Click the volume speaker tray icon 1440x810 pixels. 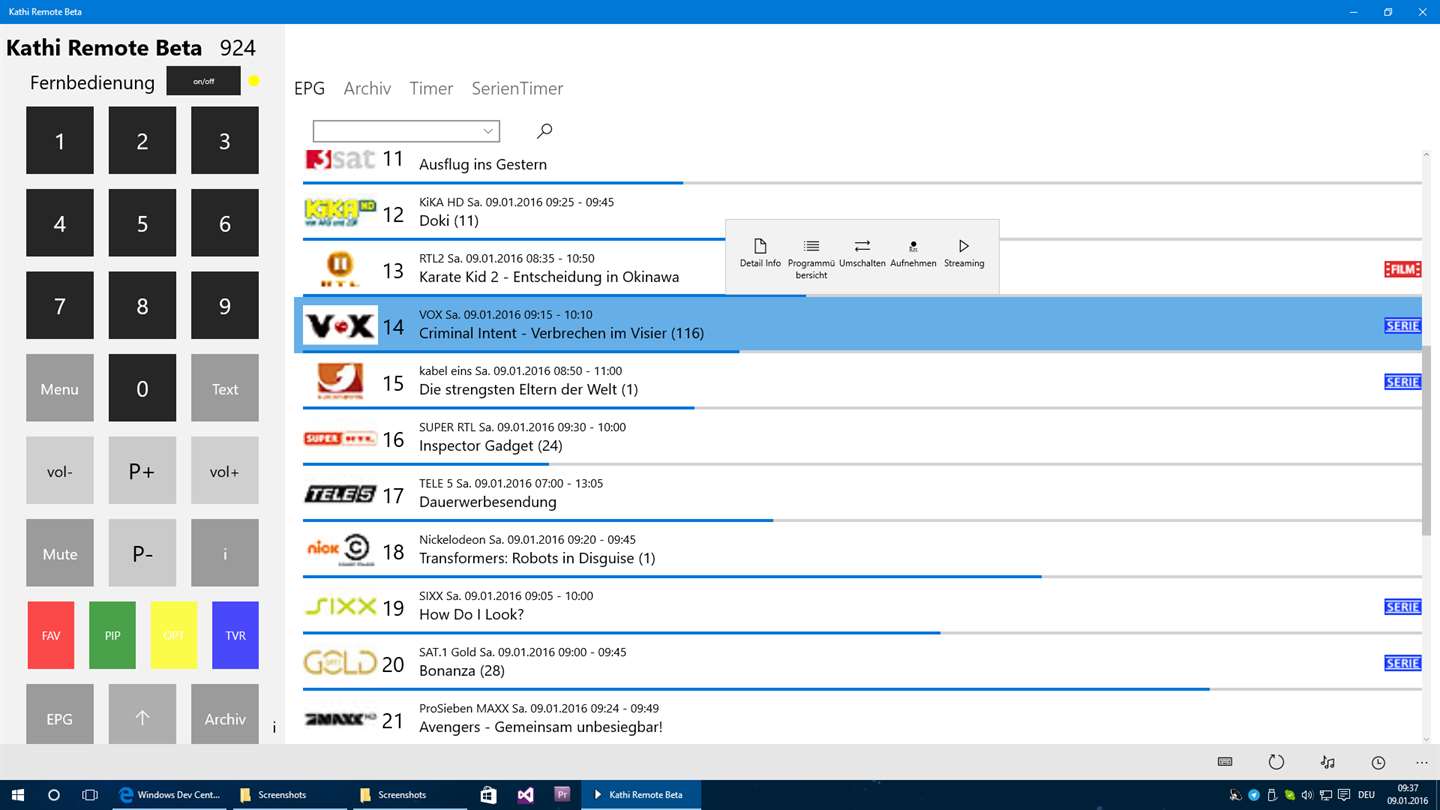(1307, 795)
